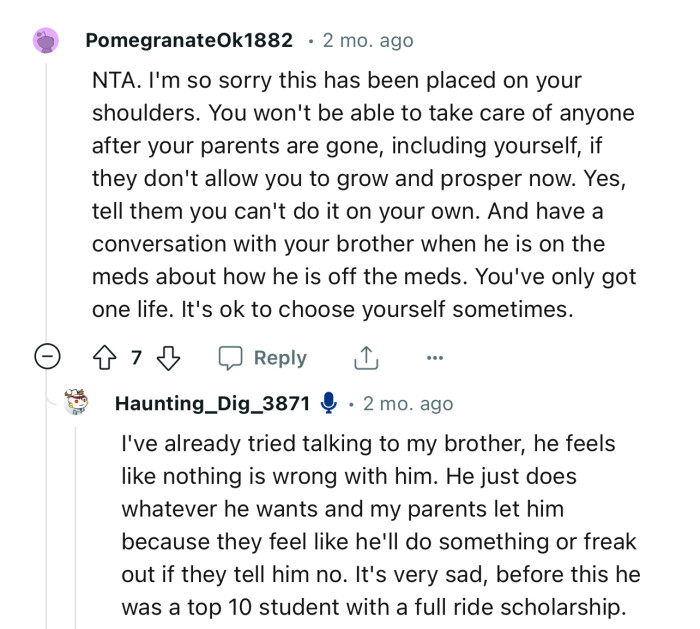
Task: Collapse the comment thread with the minus button
Action: coord(47,358)
